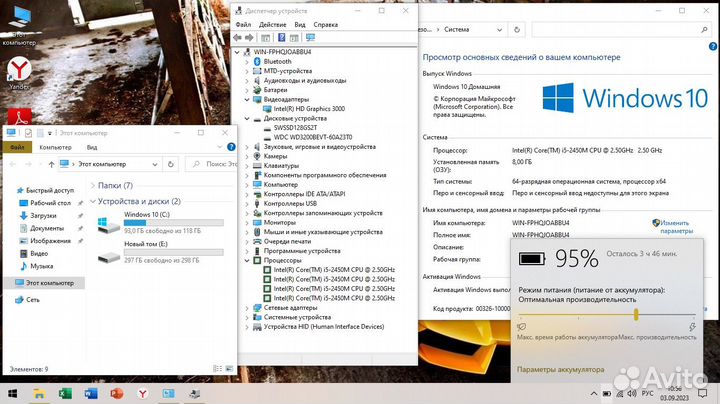720x404 pixels.
Task: Click the Изменить параметры link
Action: [676, 227]
